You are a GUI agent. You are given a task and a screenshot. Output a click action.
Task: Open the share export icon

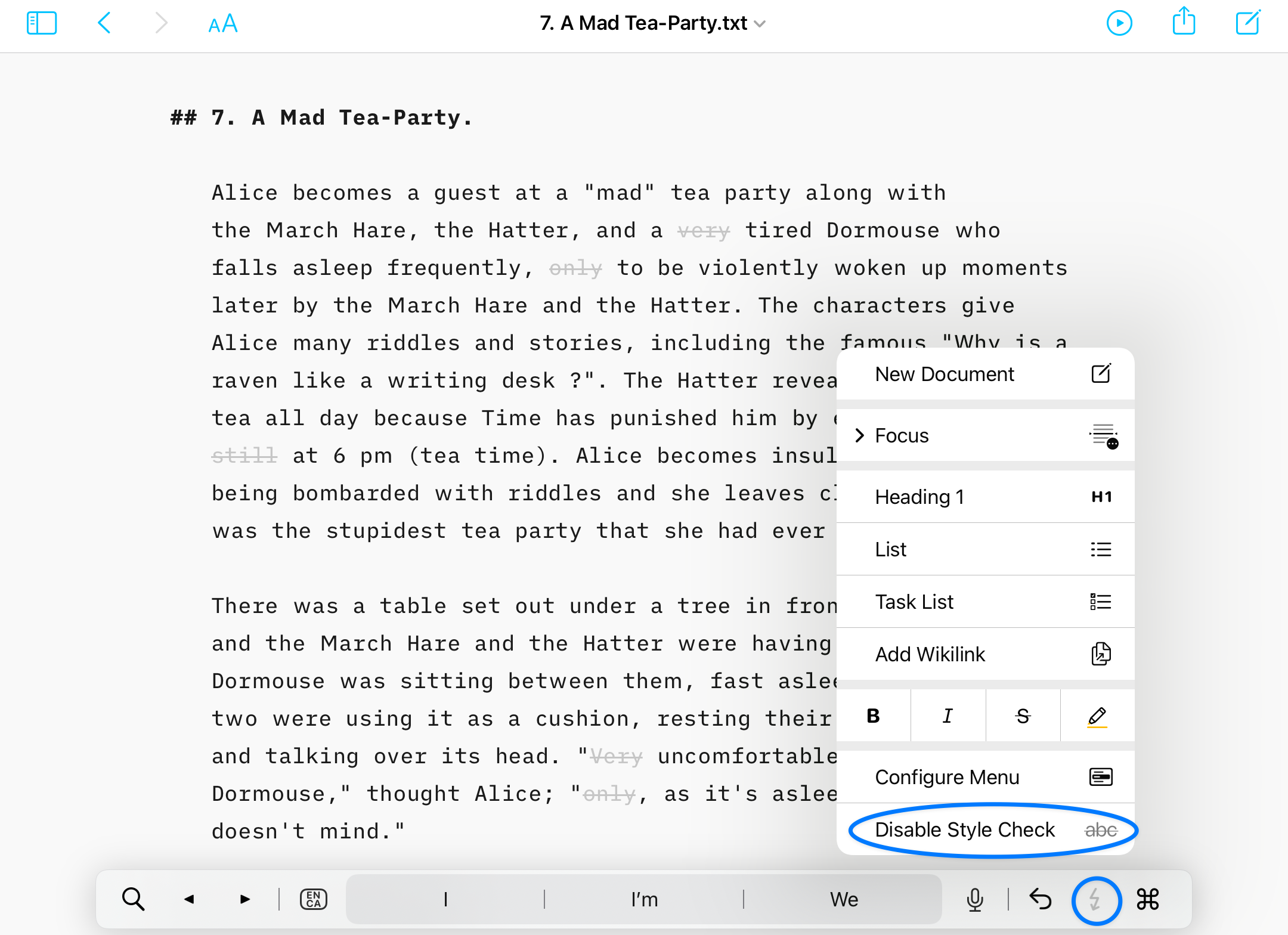coord(1184,23)
